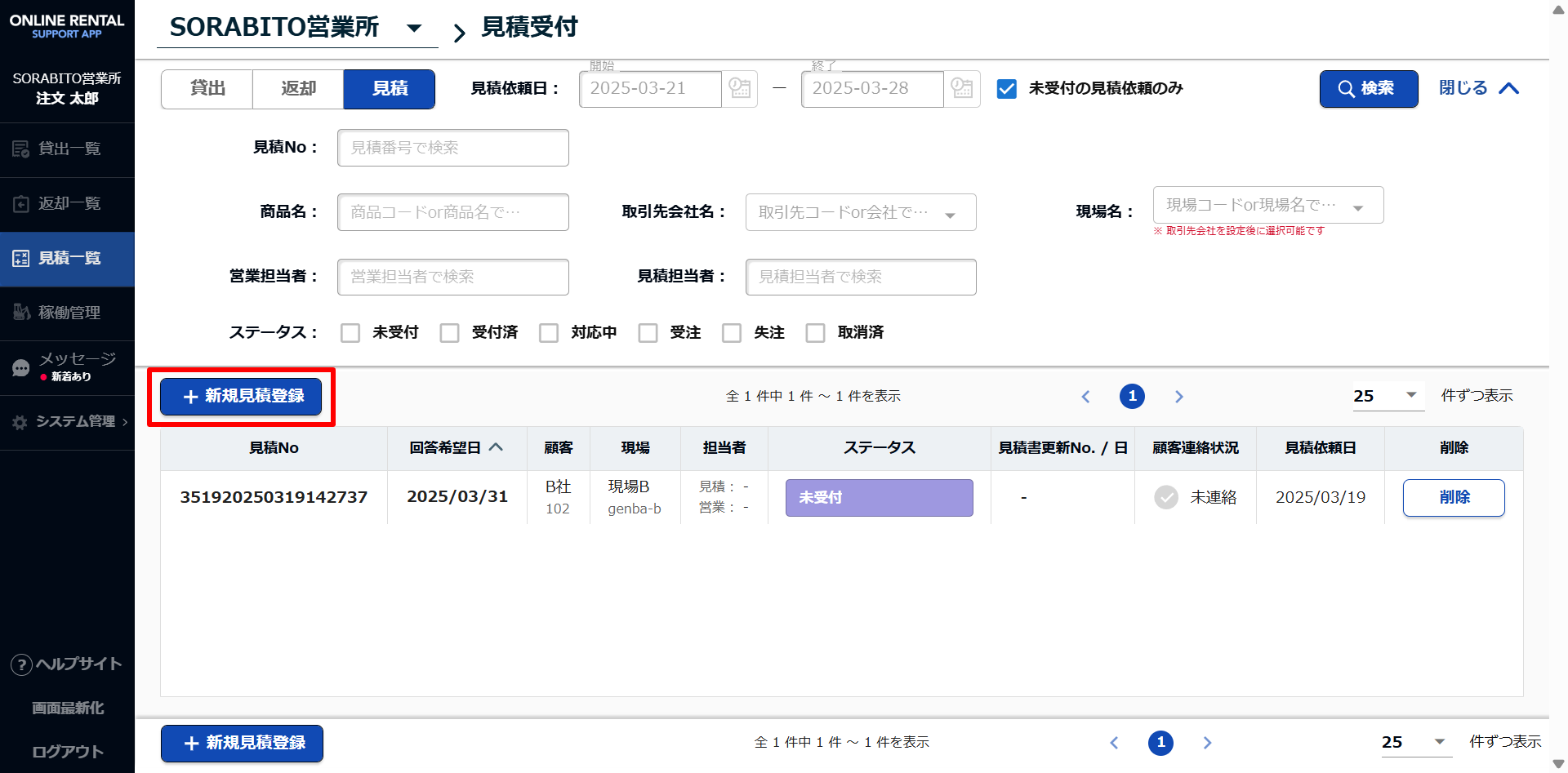This screenshot has width=1568, height=773.
Task: Click the help site question mark icon
Action: [21, 664]
